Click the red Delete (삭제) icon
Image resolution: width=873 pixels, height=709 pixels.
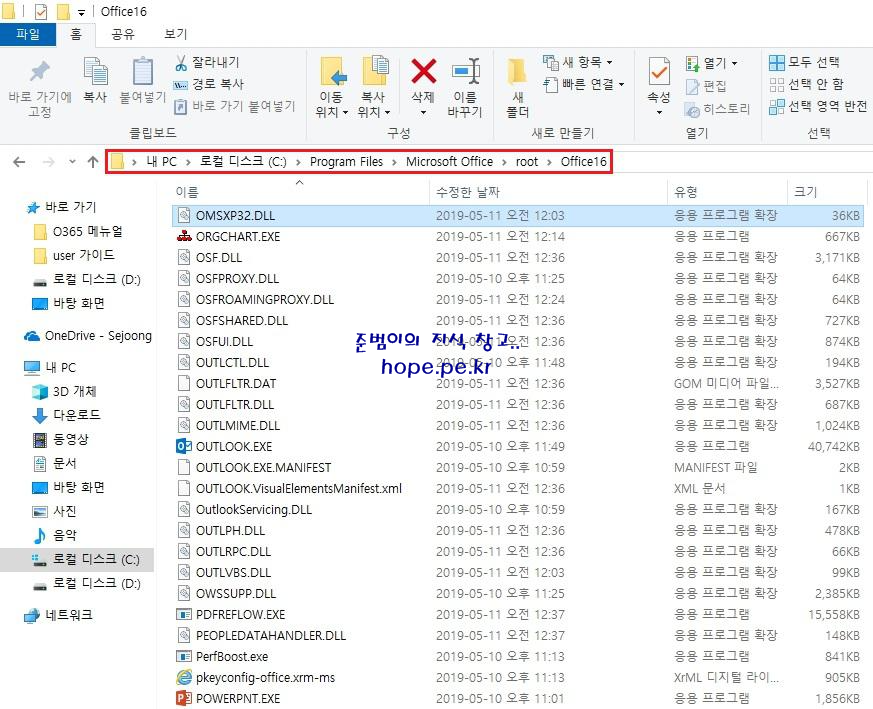coord(423,71)
